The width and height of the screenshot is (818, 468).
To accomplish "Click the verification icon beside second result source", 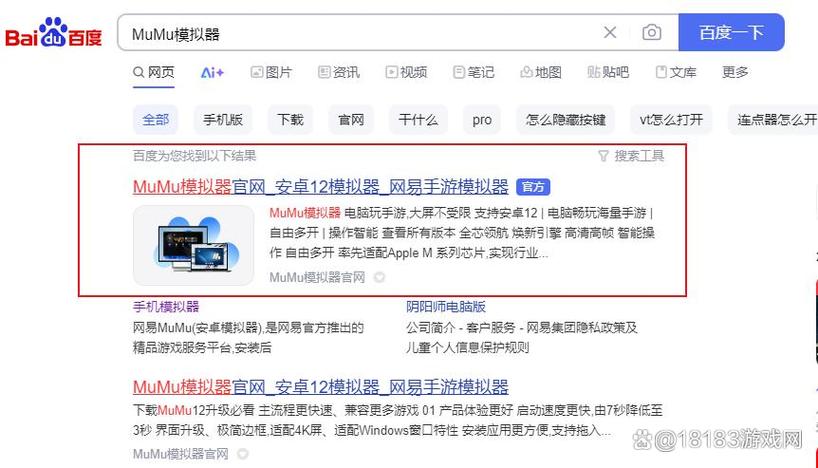I will (243, 454).
